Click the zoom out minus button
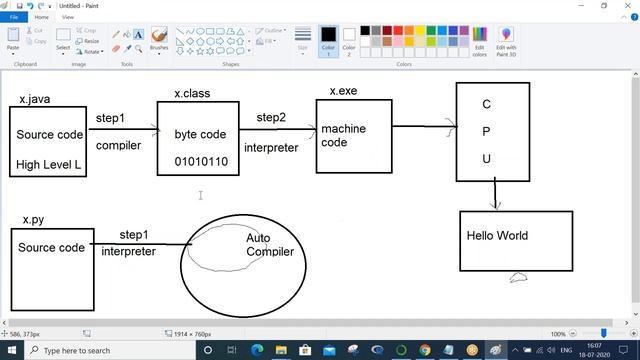 [x=573, y=333]
